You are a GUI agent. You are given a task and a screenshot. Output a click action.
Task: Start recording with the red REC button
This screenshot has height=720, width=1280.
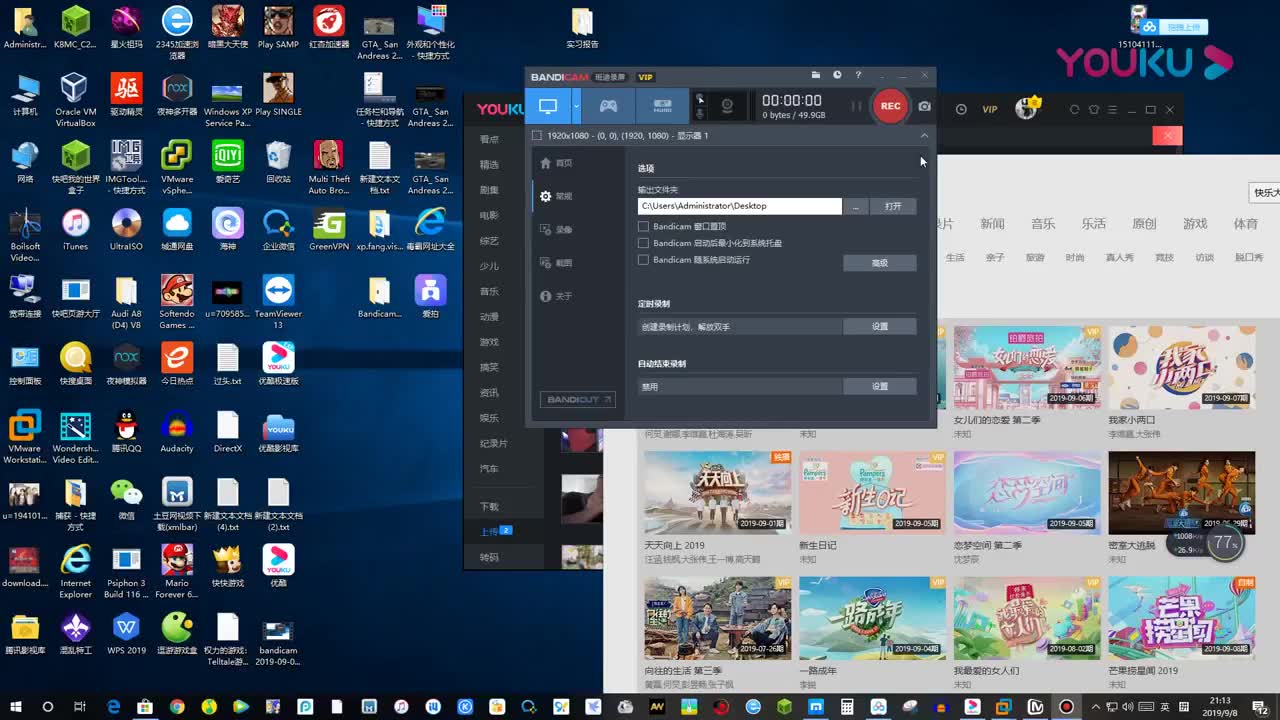click(890, 106)
